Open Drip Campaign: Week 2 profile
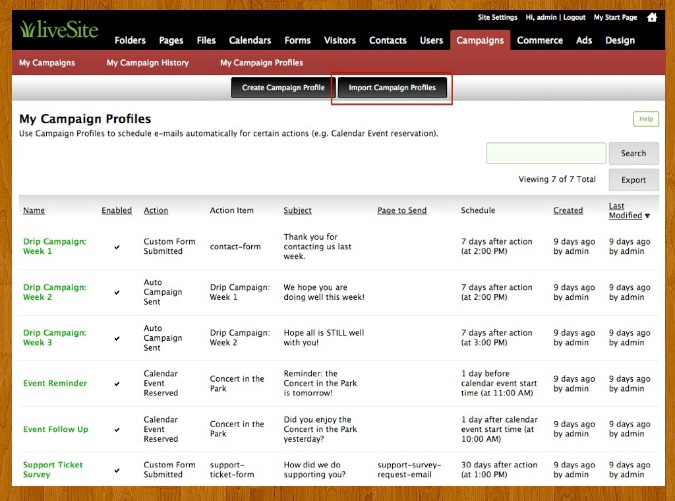 point(55,292)
